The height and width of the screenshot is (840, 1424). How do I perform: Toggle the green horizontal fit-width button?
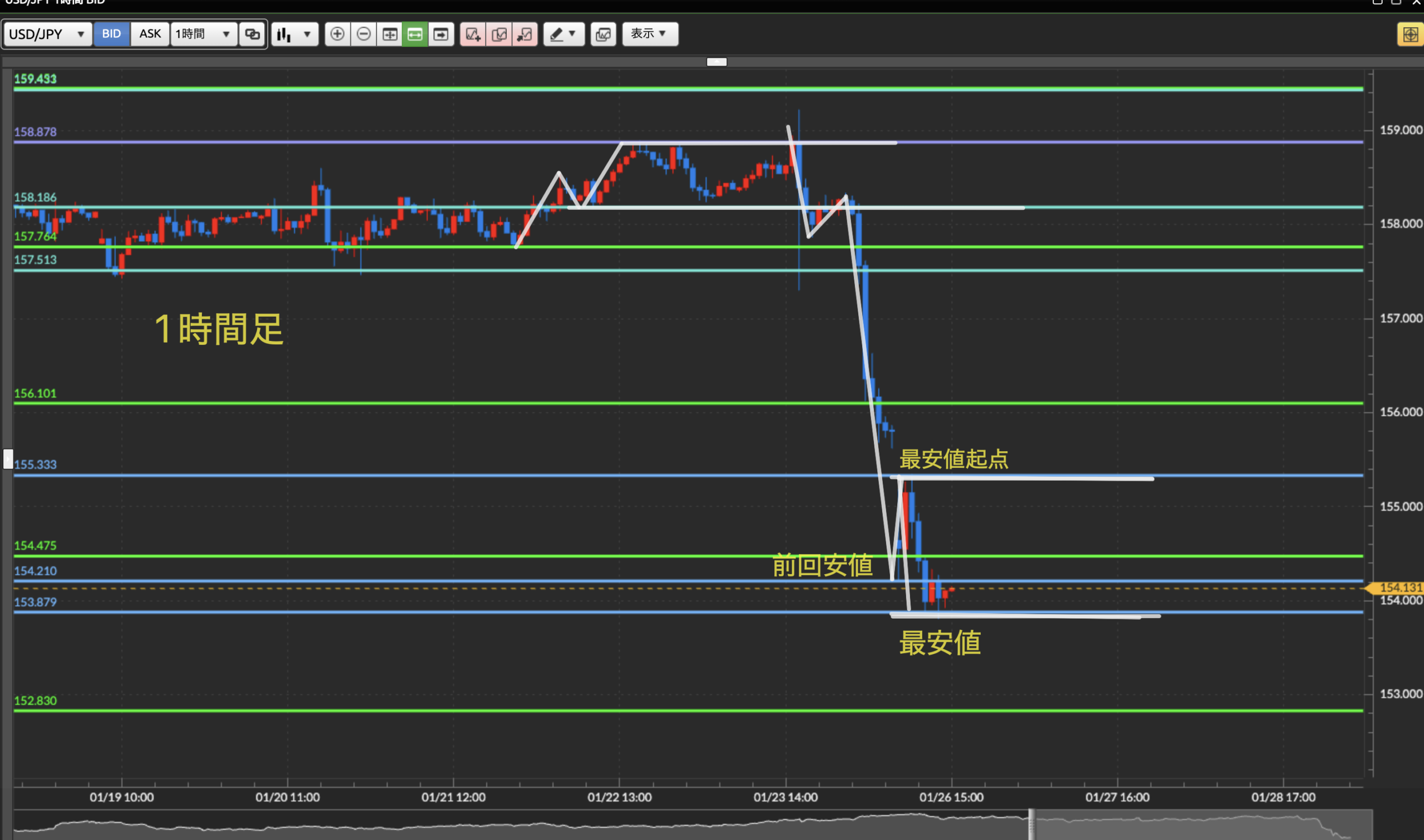pos(415,34)
